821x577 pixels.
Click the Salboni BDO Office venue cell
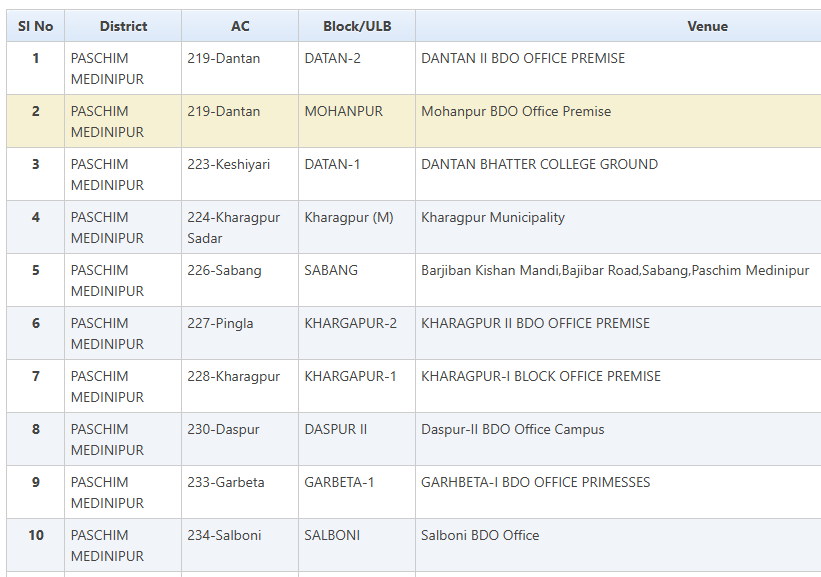pyautogui.click(x=480, y=536)
